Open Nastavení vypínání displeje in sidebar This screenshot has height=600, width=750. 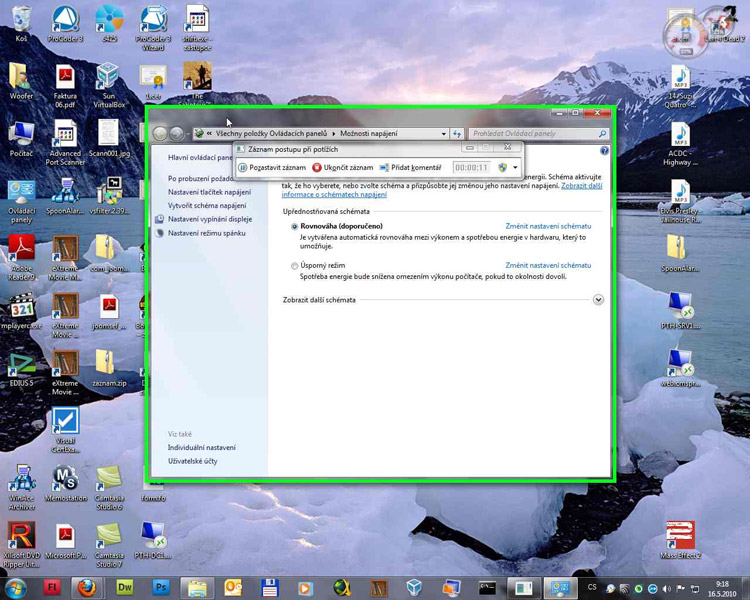210,219
